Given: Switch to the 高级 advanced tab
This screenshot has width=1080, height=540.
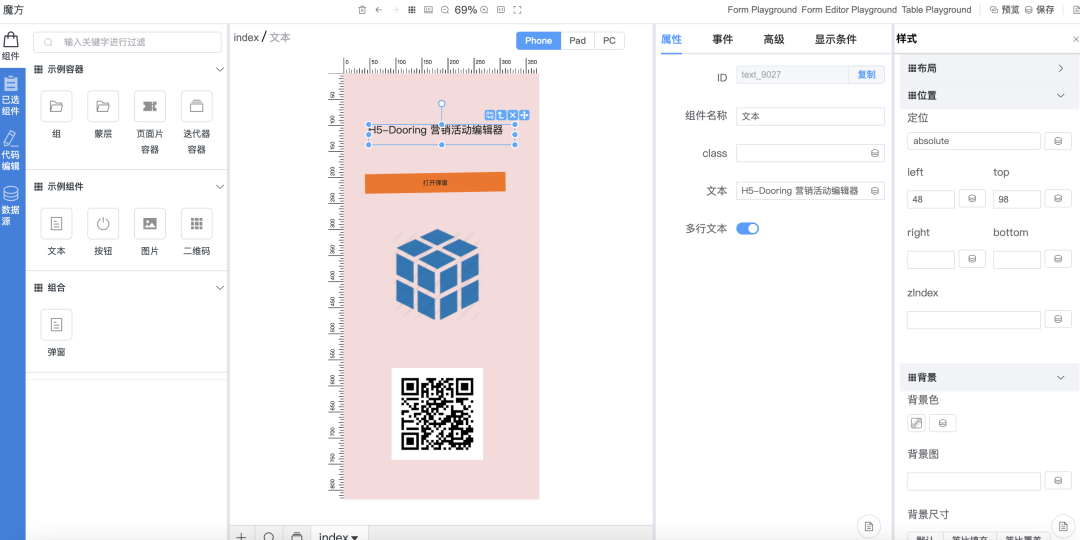Looking at the screenshot, I should [x=773, y=39].
